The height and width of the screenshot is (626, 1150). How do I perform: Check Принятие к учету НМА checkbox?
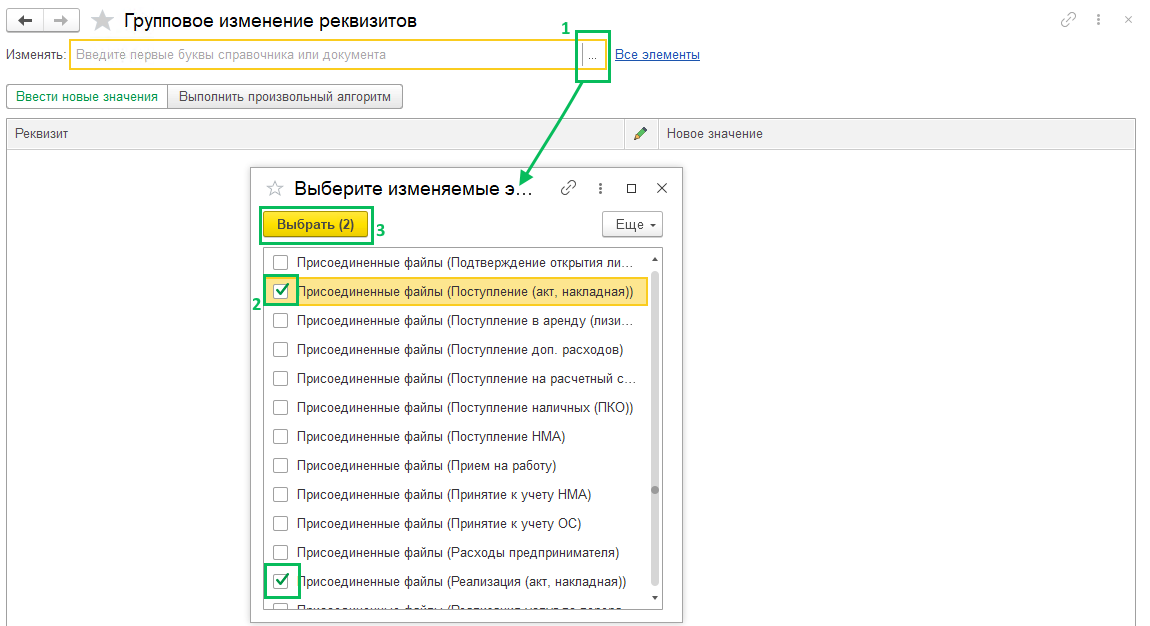280,495
